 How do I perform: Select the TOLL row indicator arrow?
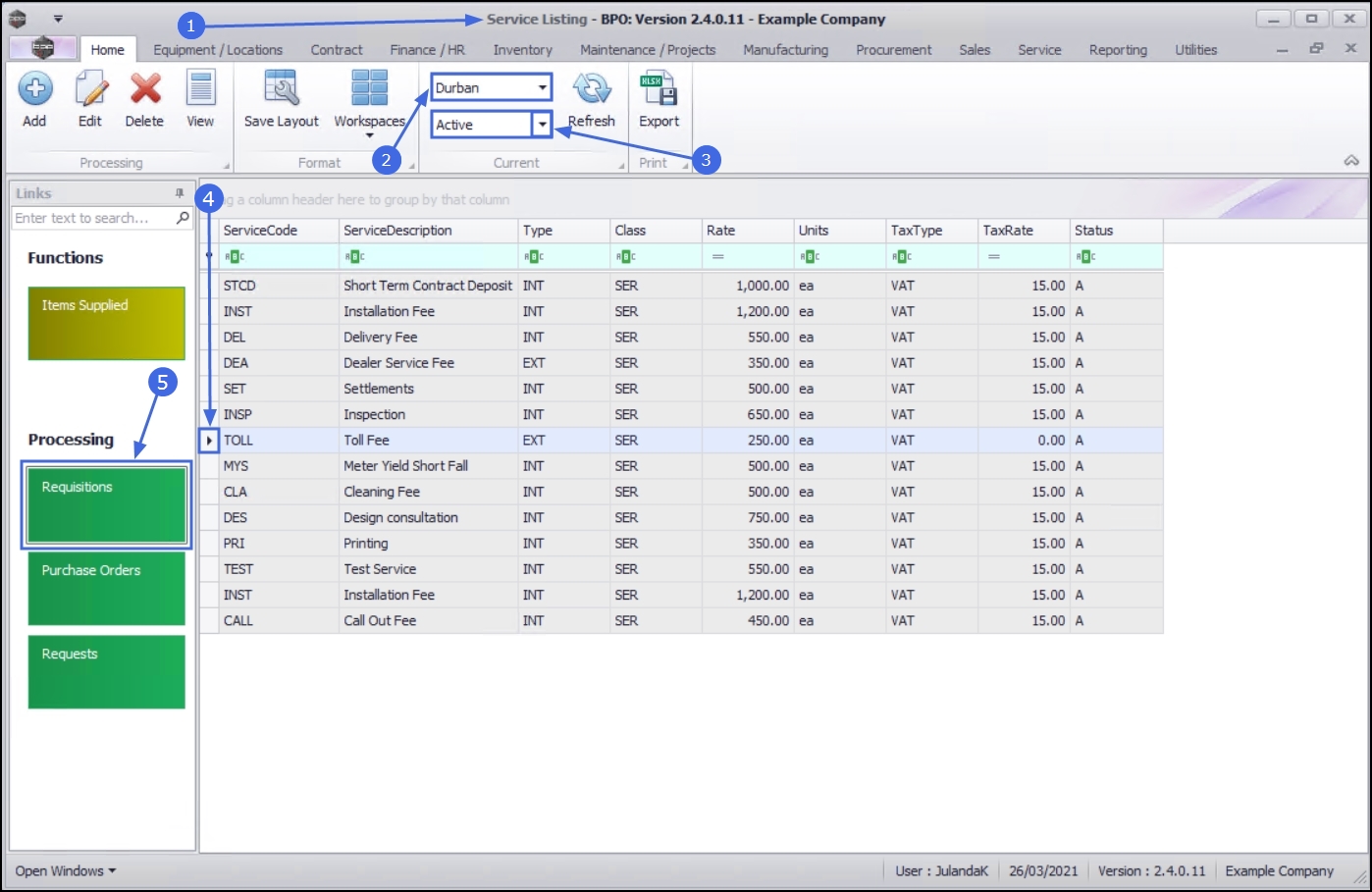click(209, 441)
